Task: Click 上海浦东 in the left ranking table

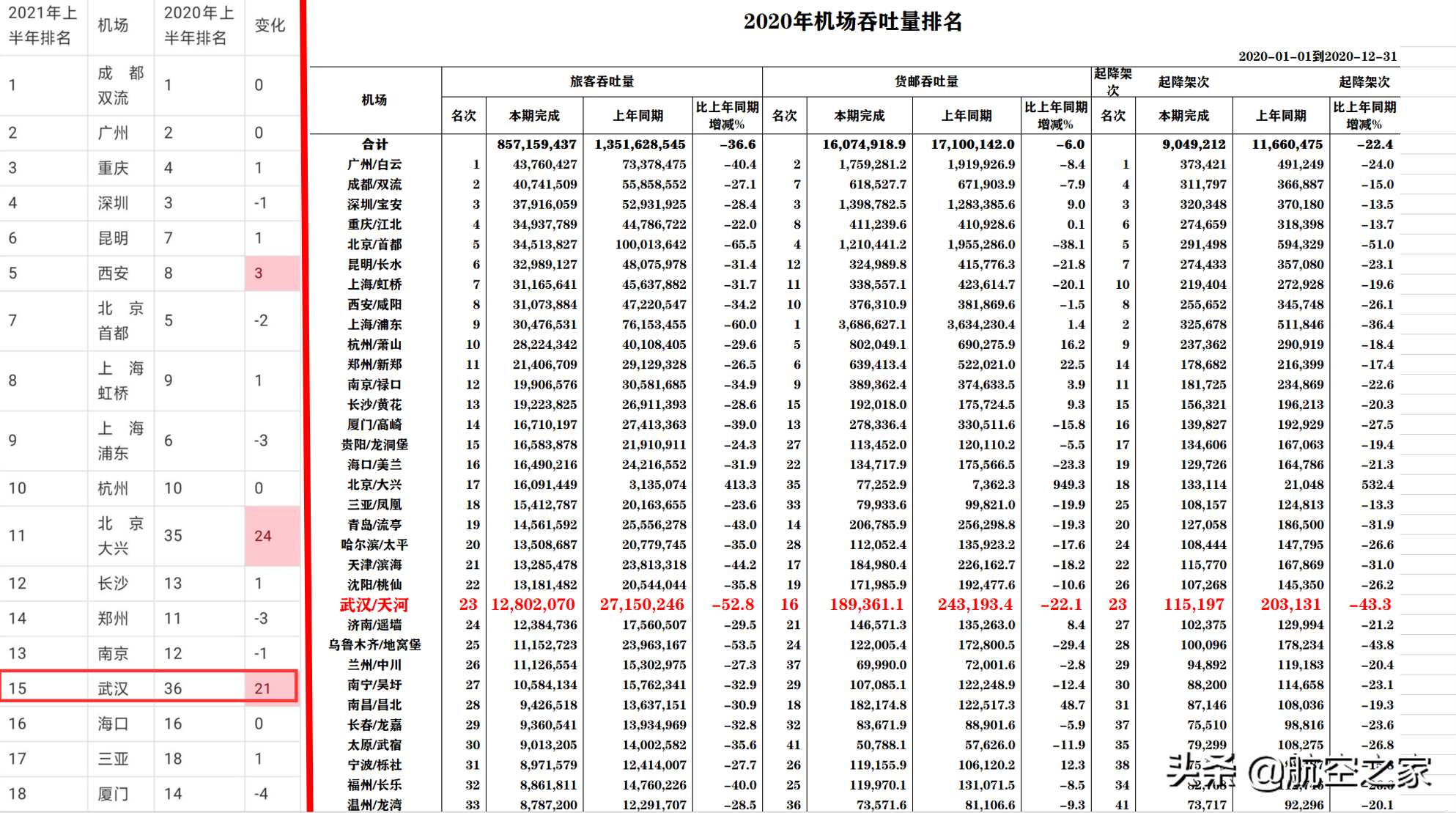Action: point(122,441)
